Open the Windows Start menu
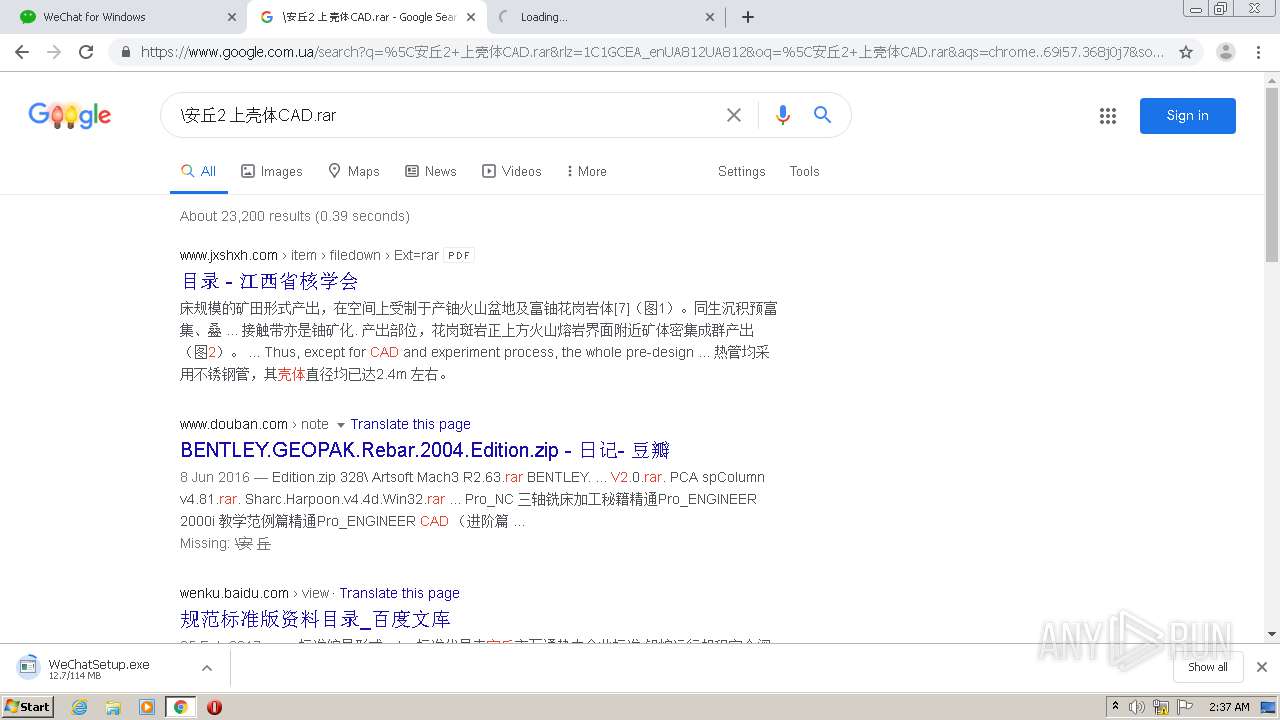 click(x=28, y=707)
